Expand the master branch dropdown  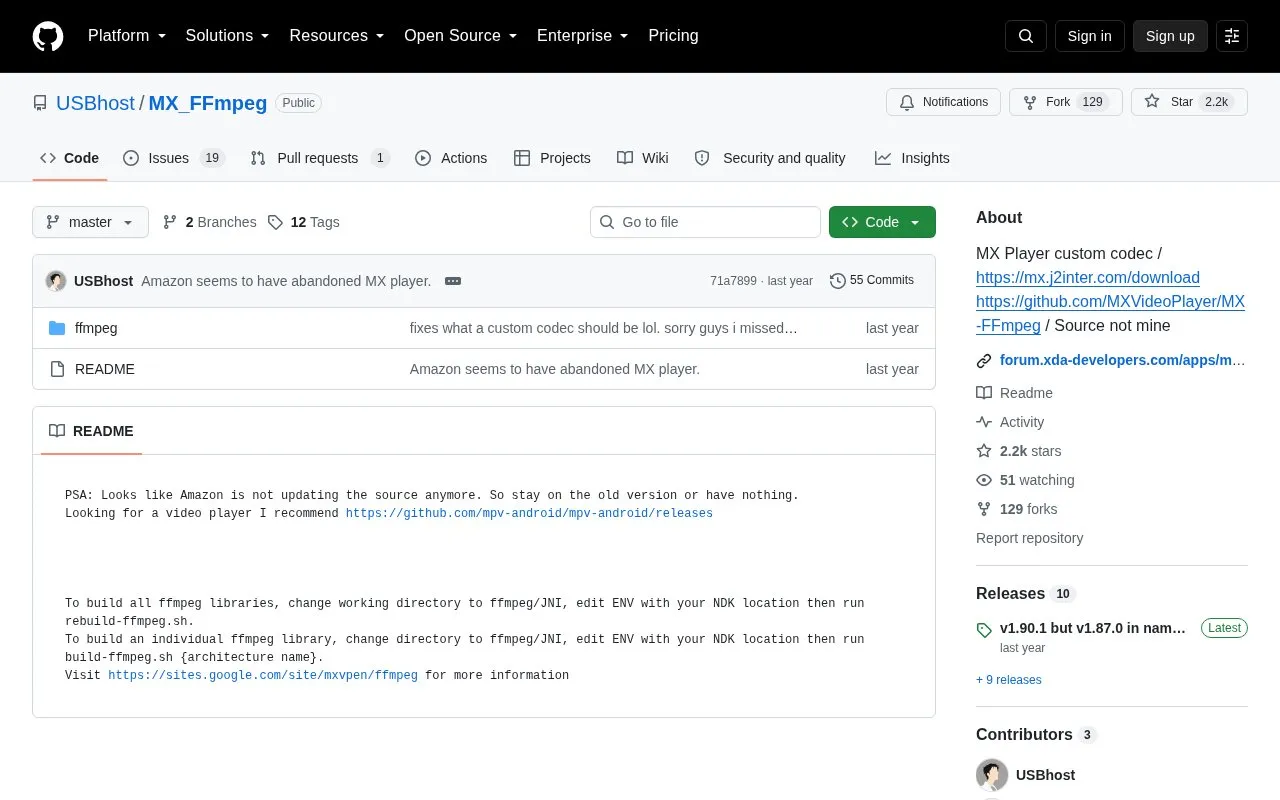(90, 222)
